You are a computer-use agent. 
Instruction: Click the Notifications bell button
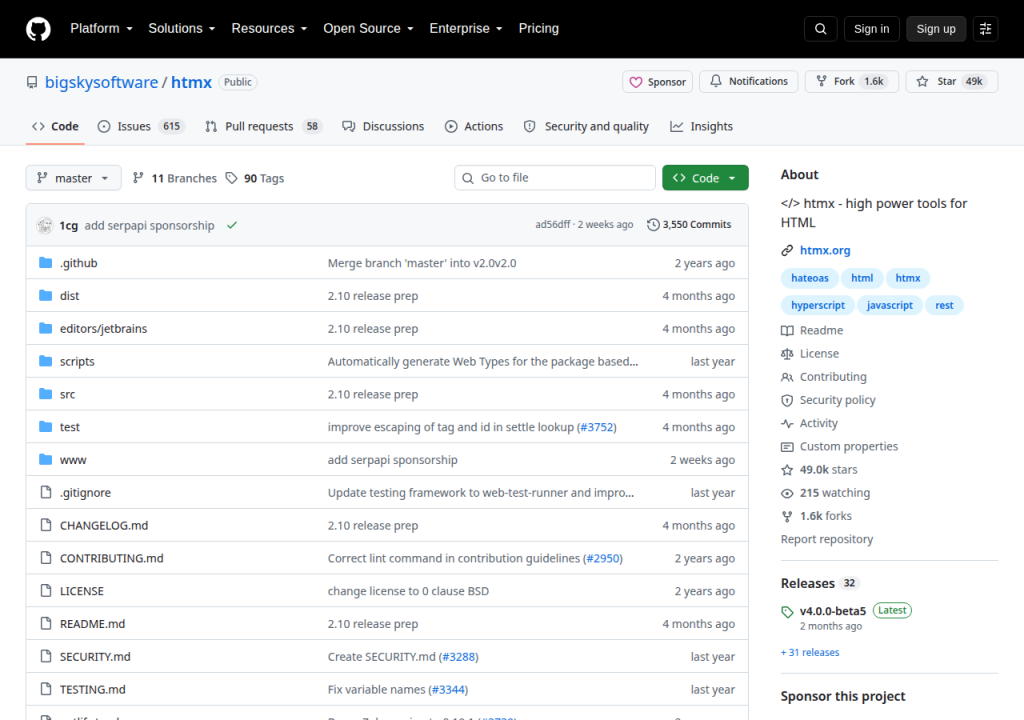(748, 81)
